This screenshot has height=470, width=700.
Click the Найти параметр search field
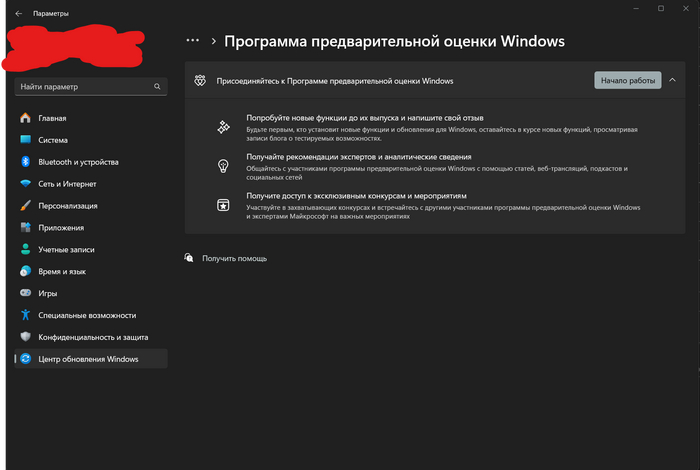pyautogui.click(x=91, y=87)
